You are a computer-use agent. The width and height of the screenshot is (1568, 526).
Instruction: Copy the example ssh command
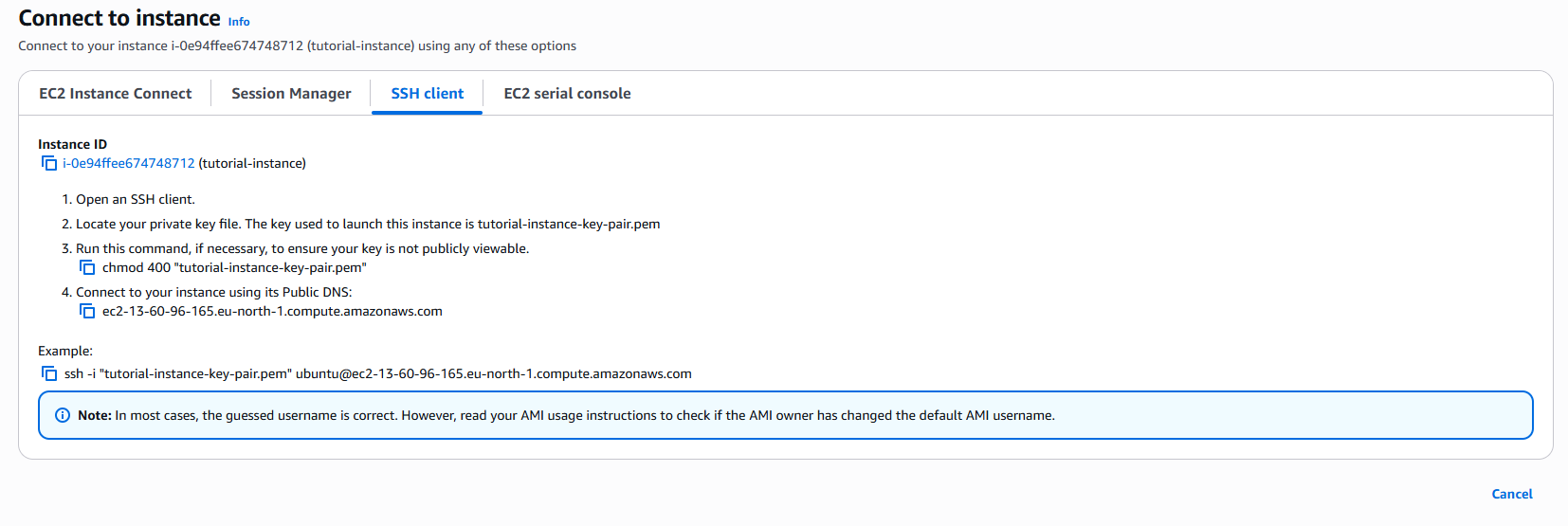point(49,373)
